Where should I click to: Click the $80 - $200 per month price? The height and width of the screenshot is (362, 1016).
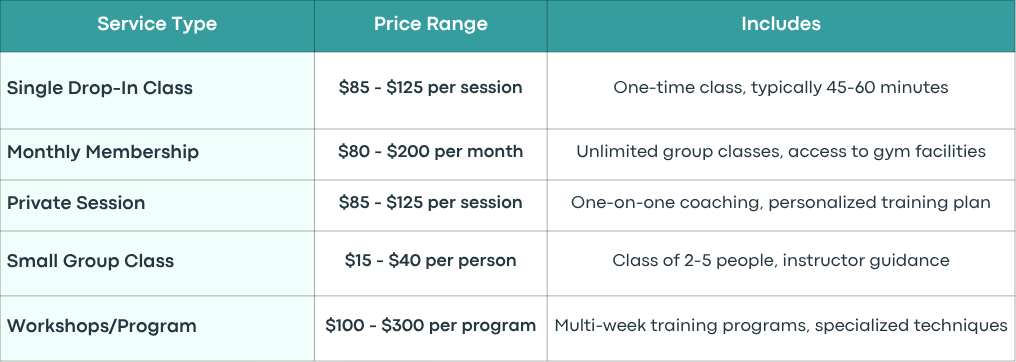coord(430,152)
